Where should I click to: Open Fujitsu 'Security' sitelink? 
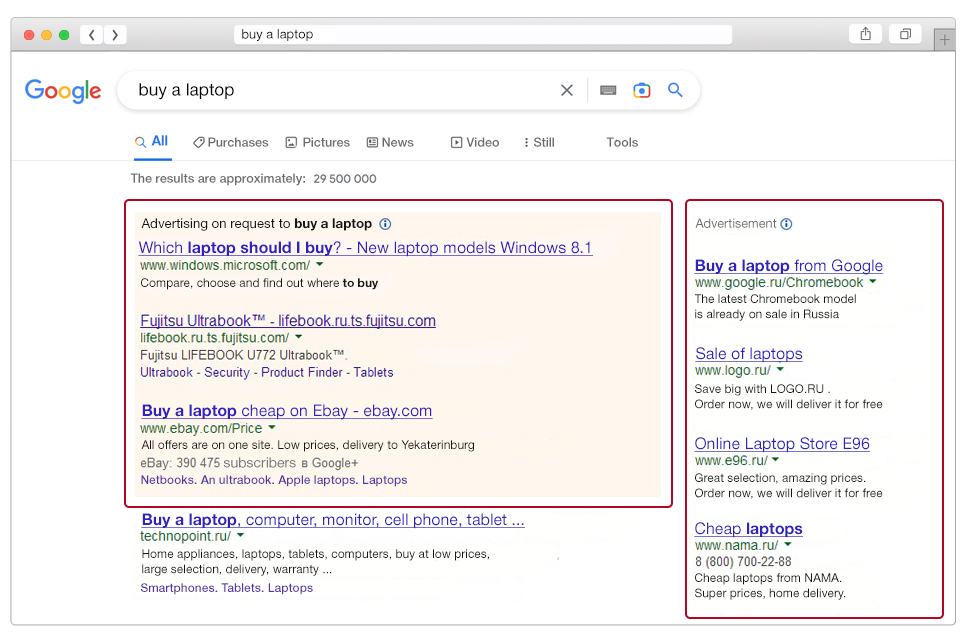[227, 372]
